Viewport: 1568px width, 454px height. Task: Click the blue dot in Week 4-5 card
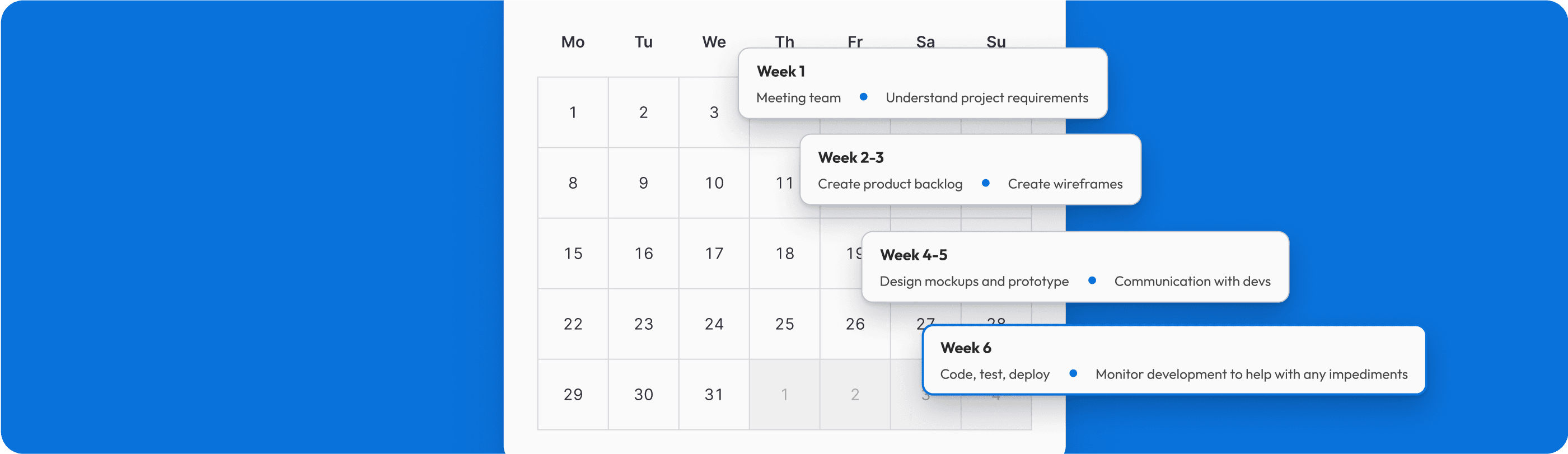pos(1092,280)
